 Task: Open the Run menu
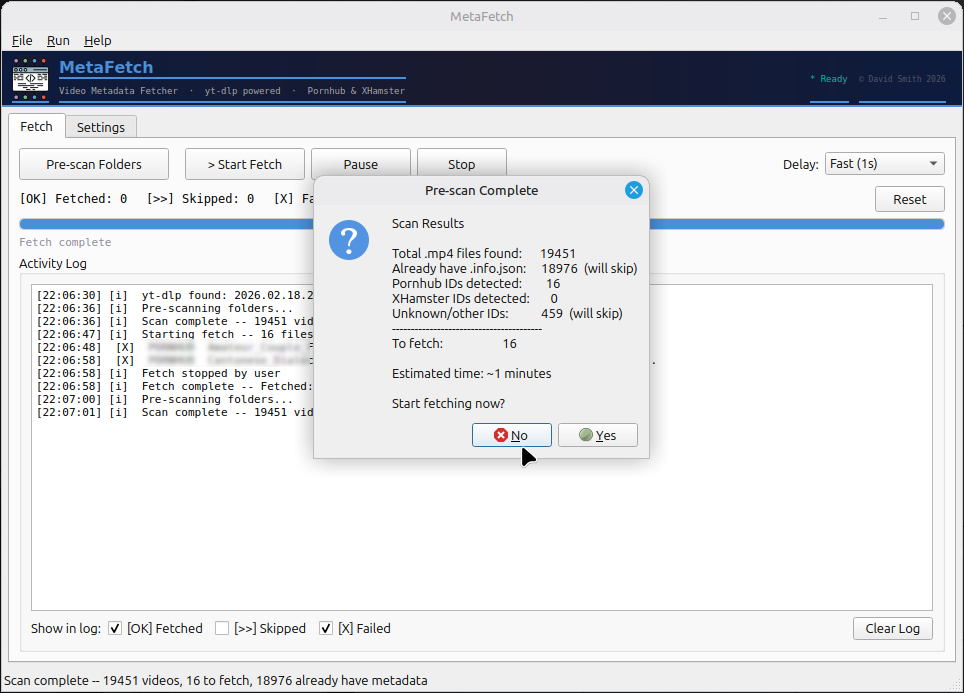[58, 40]
